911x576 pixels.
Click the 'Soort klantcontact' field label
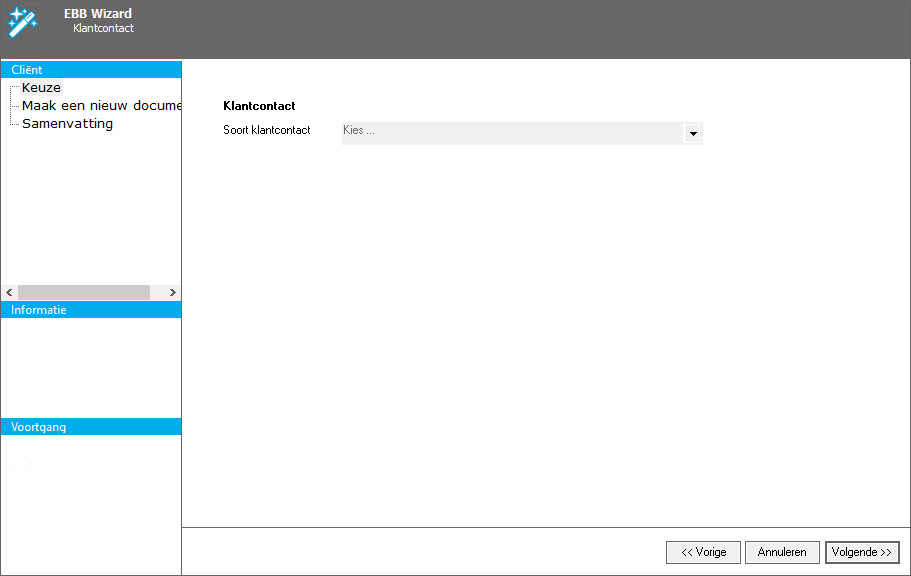pyautogui.click(x=266, y=130)
